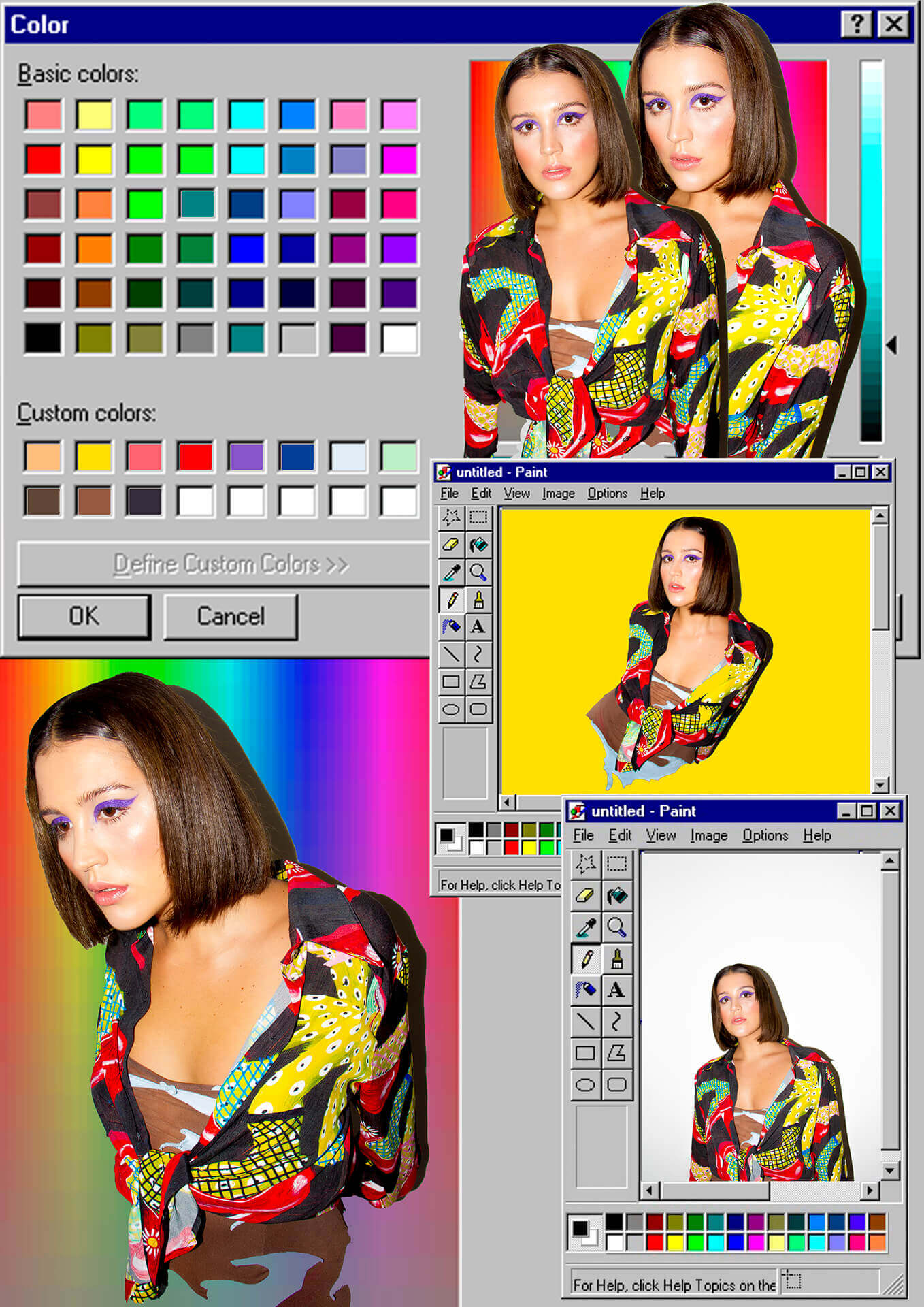Select rectangular Select tool in upper Paint window

[478, 517]
